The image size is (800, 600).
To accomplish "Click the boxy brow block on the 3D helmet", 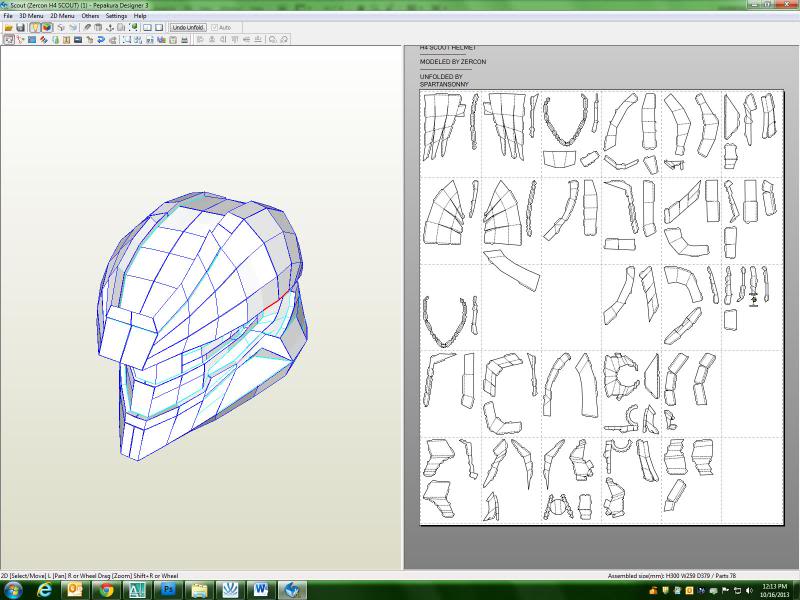I will (129, 337).
